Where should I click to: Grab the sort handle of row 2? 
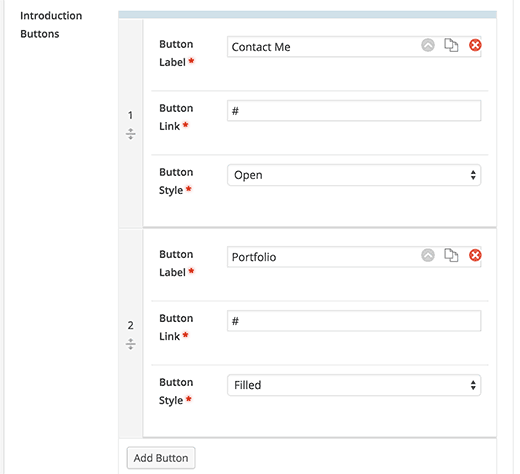pos(131,344)
